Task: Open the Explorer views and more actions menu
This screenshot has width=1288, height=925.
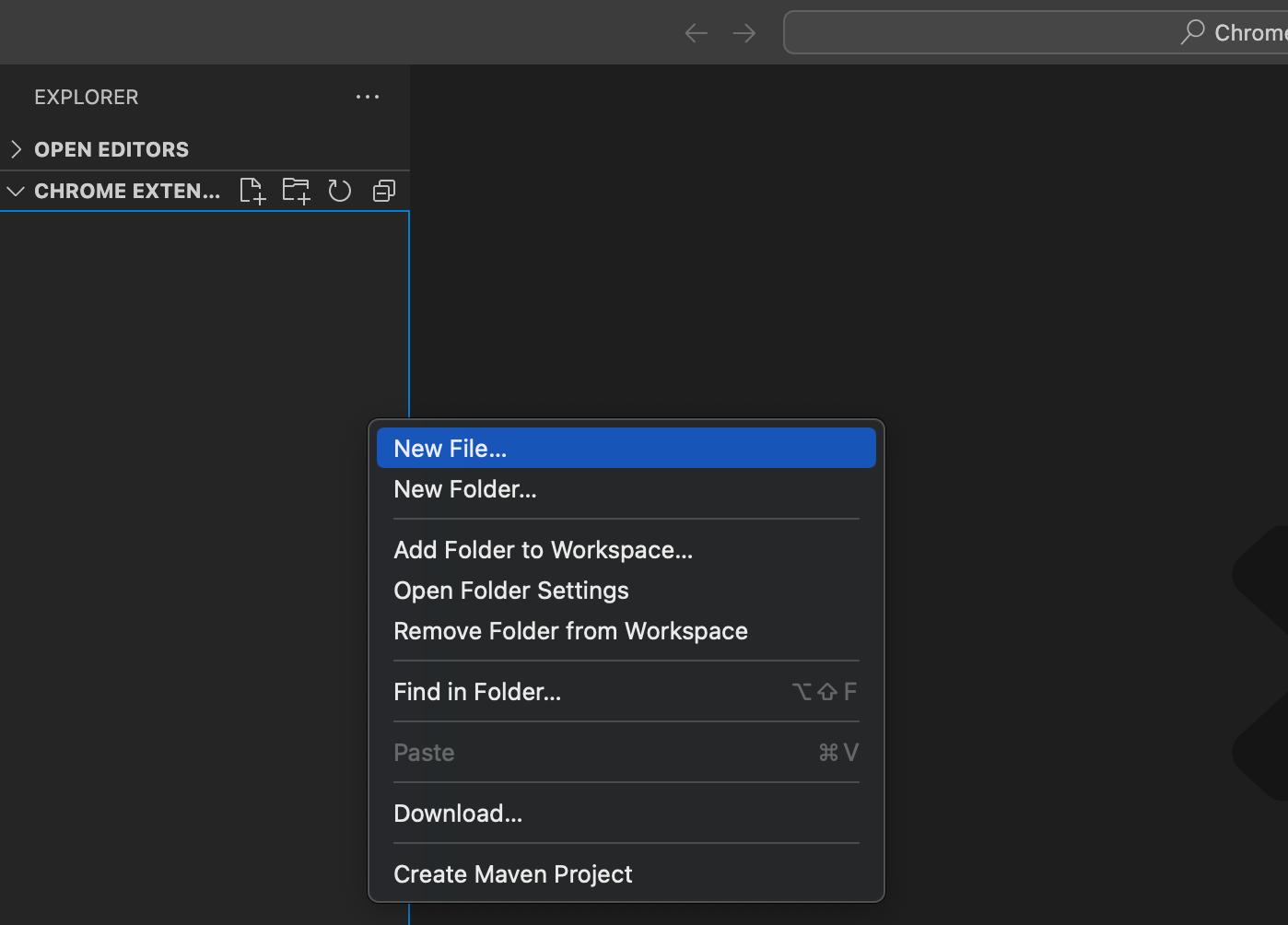Action: pos(368,97)
